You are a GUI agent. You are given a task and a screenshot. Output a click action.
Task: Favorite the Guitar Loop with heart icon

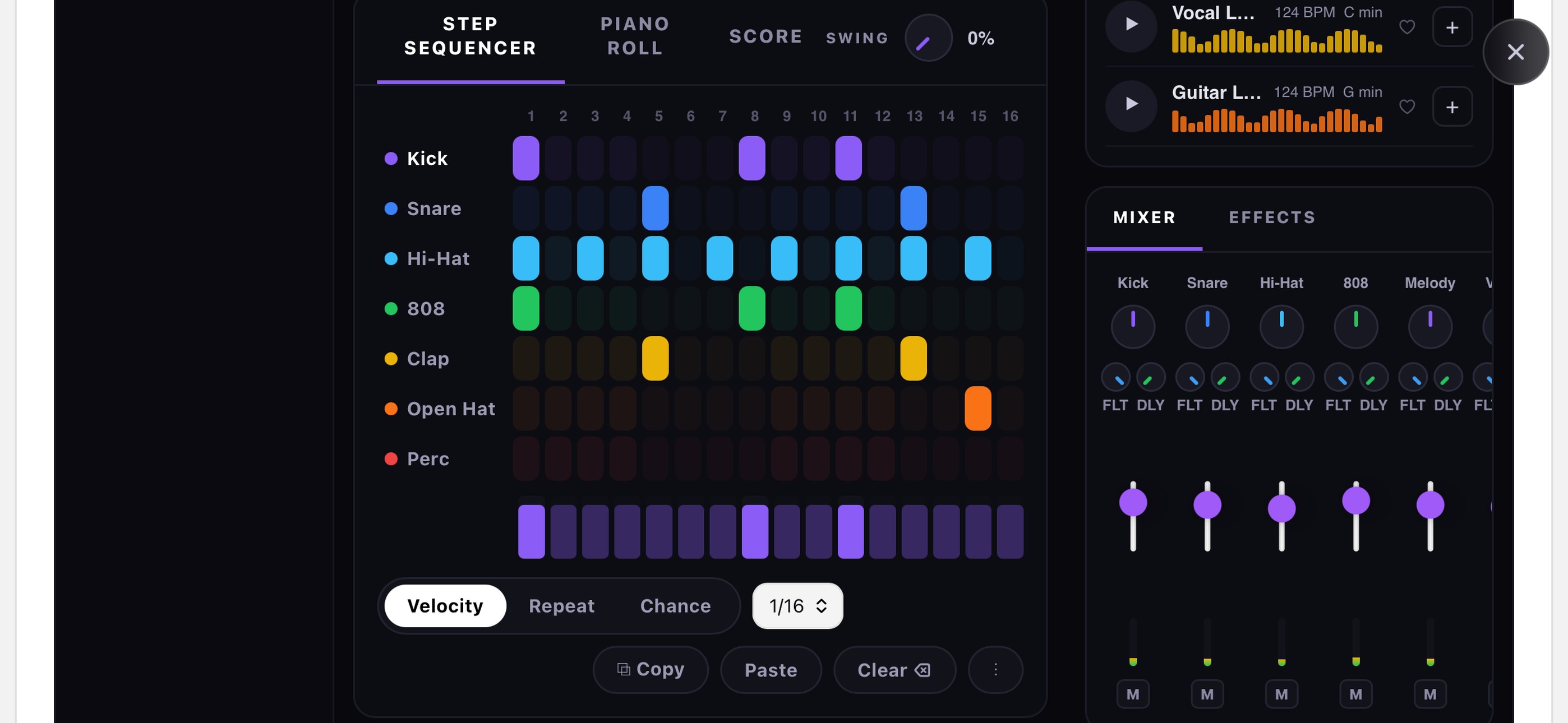(x=1406, y=106)
